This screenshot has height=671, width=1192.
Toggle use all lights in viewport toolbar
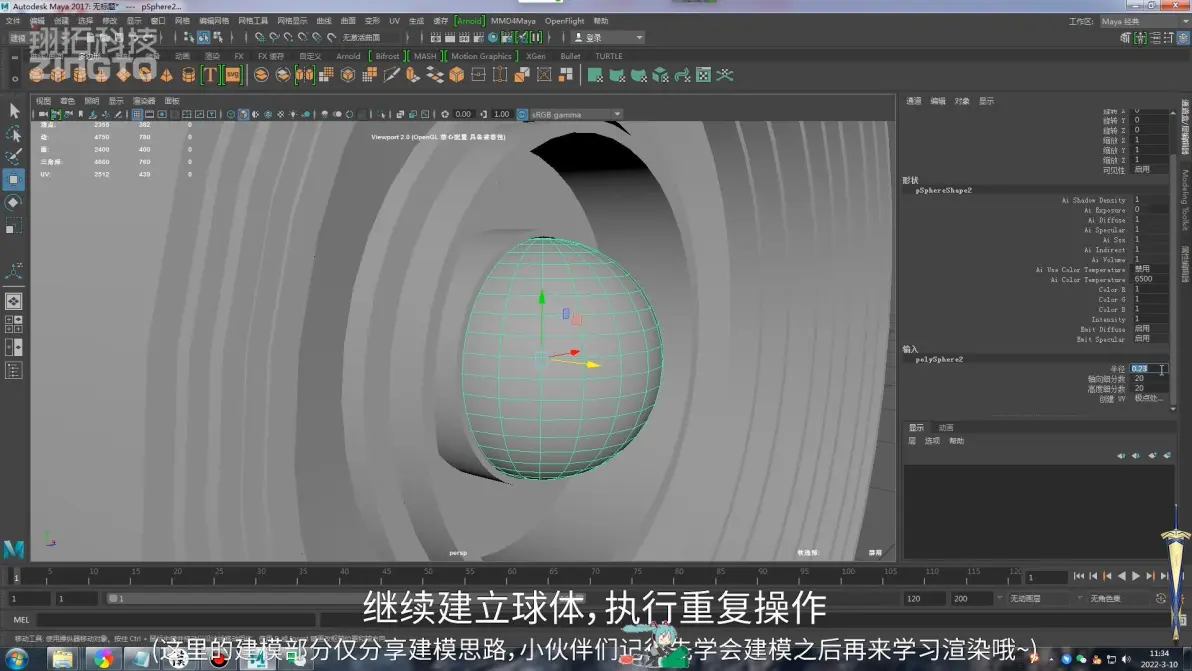[293, 115]
